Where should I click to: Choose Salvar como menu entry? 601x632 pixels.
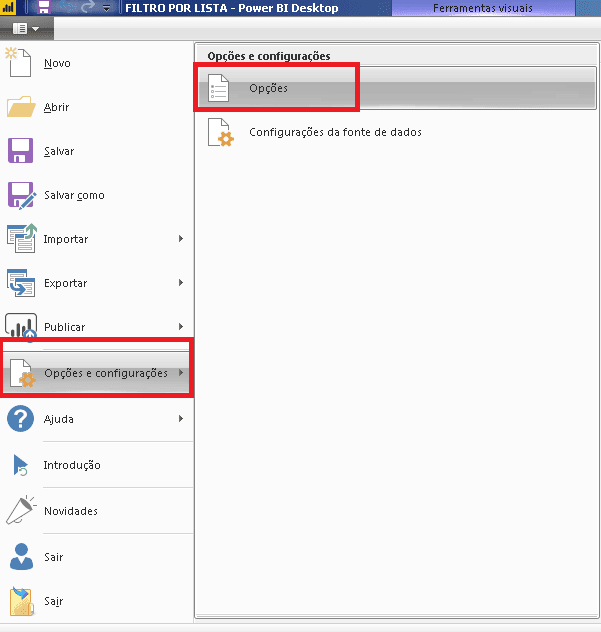click(97, 195)
